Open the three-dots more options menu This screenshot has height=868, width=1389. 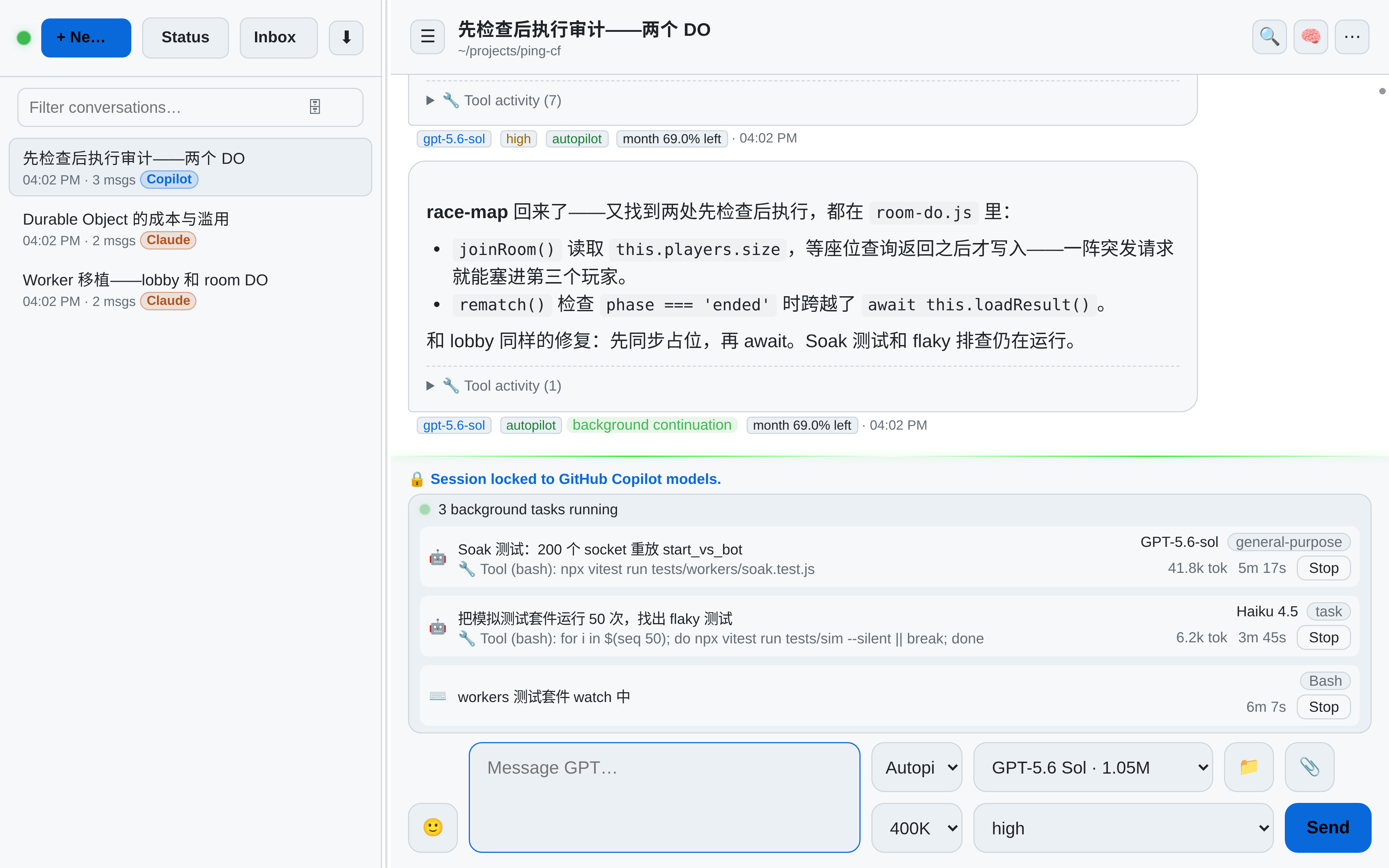1352,37
